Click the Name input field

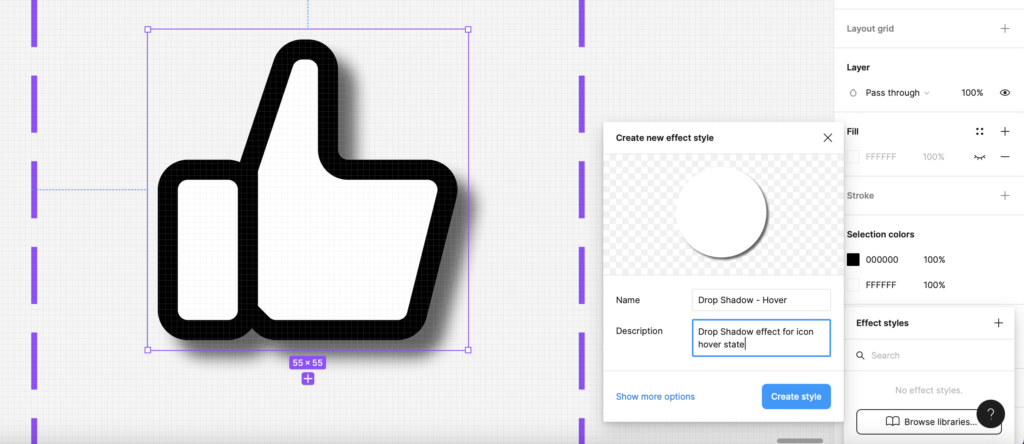coord(761,300)
